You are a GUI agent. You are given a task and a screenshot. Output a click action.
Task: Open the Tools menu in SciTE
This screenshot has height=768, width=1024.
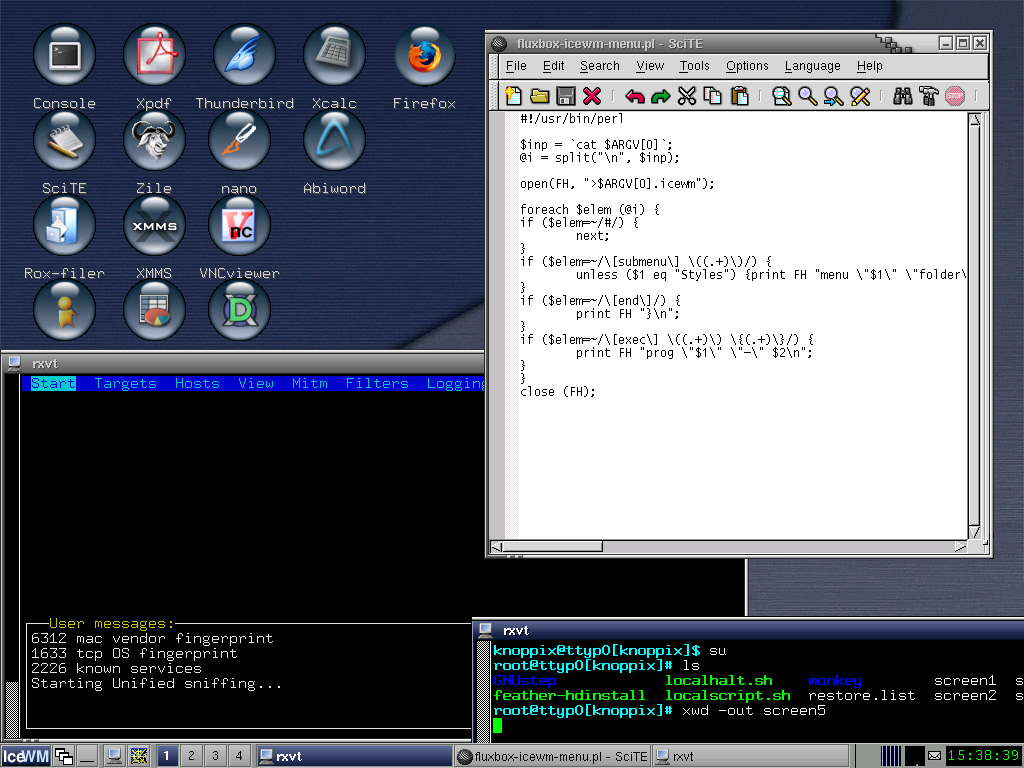tap(694, 66)
